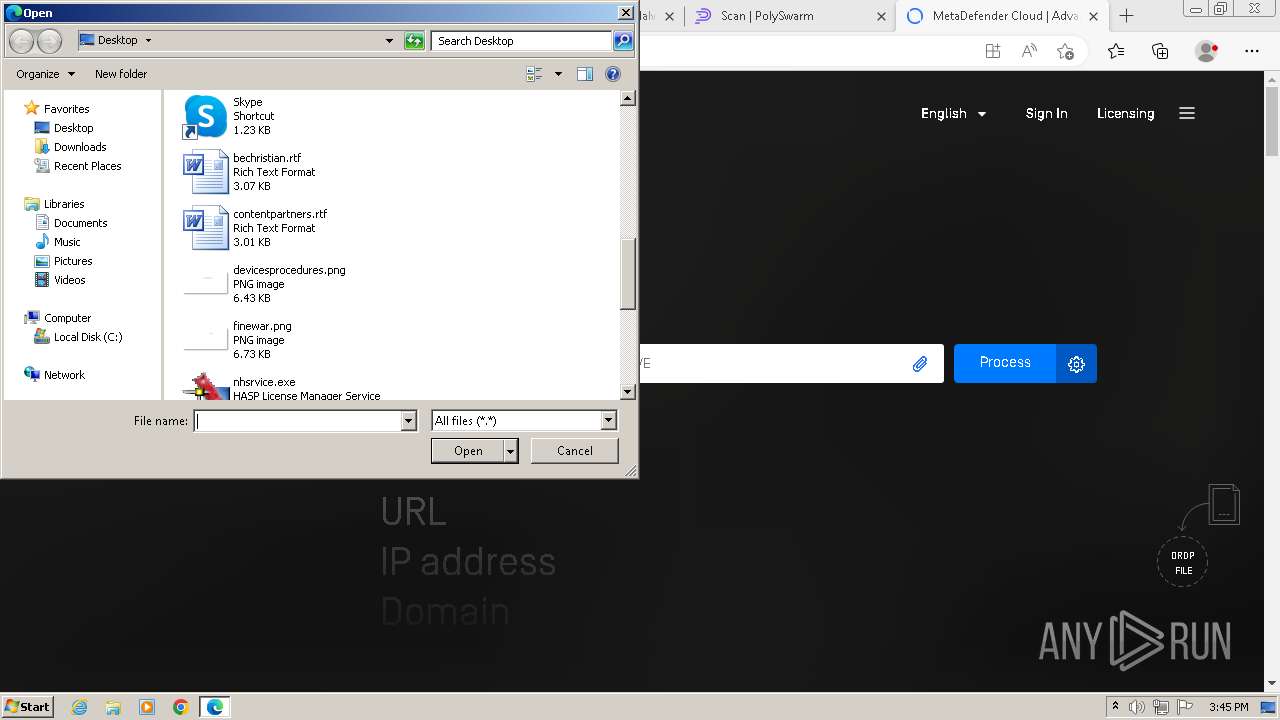The height and width of the screenshot is (720, 1280).
Task: Select the Skype shortcut icon
Action: tap(205, 116)
